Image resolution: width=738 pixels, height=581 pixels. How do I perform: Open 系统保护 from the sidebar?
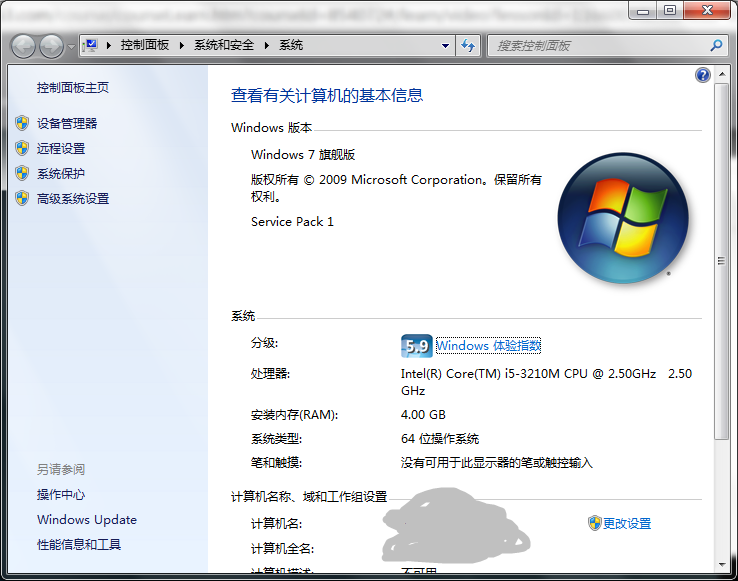tap(61, 173)
